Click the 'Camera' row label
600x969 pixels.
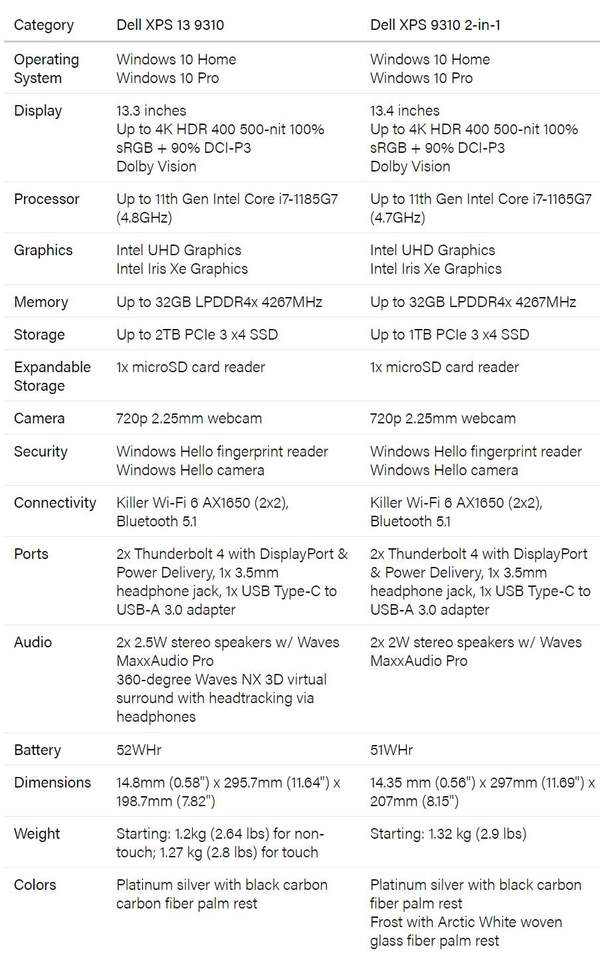click(39, 418)
